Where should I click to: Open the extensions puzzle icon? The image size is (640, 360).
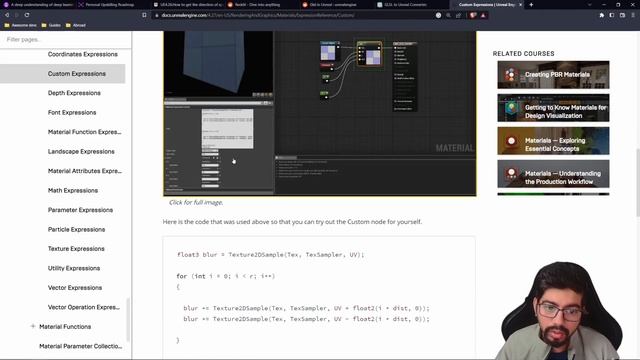pyautogui.click(x=602, y=15)
